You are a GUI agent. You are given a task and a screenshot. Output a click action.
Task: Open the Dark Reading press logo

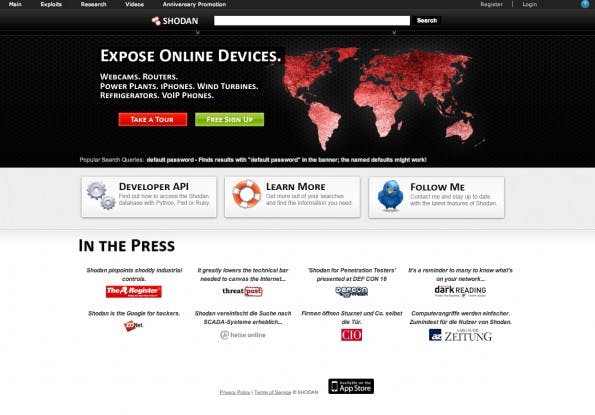460,291
